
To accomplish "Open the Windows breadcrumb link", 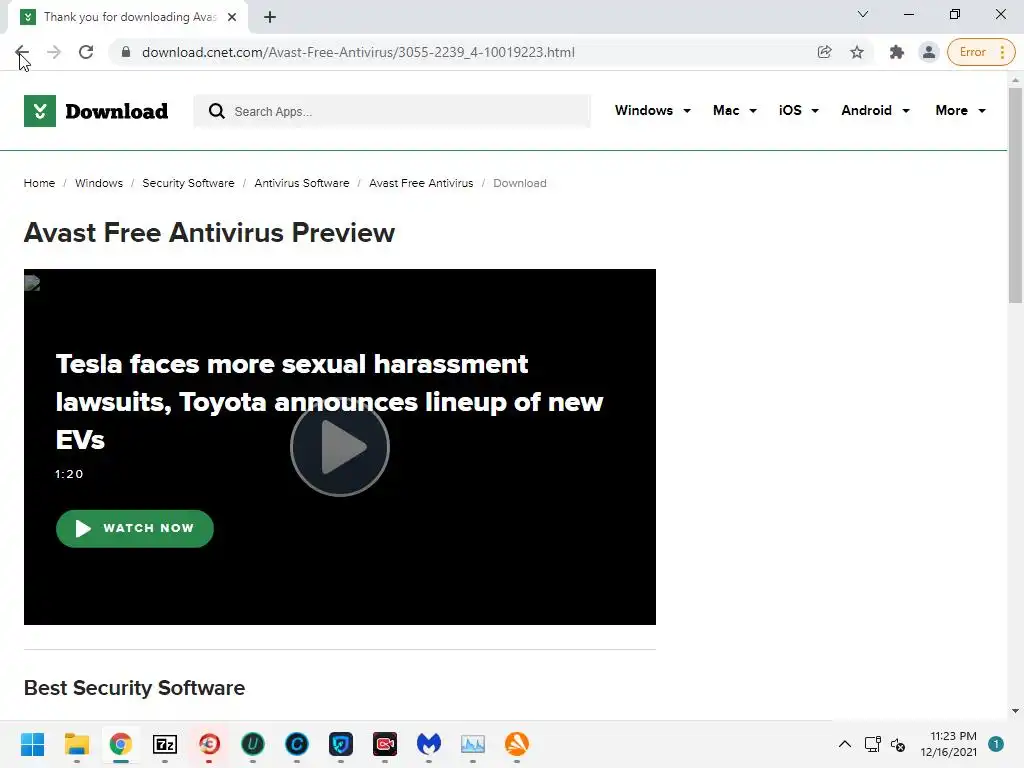I will (x=99, y=183).
